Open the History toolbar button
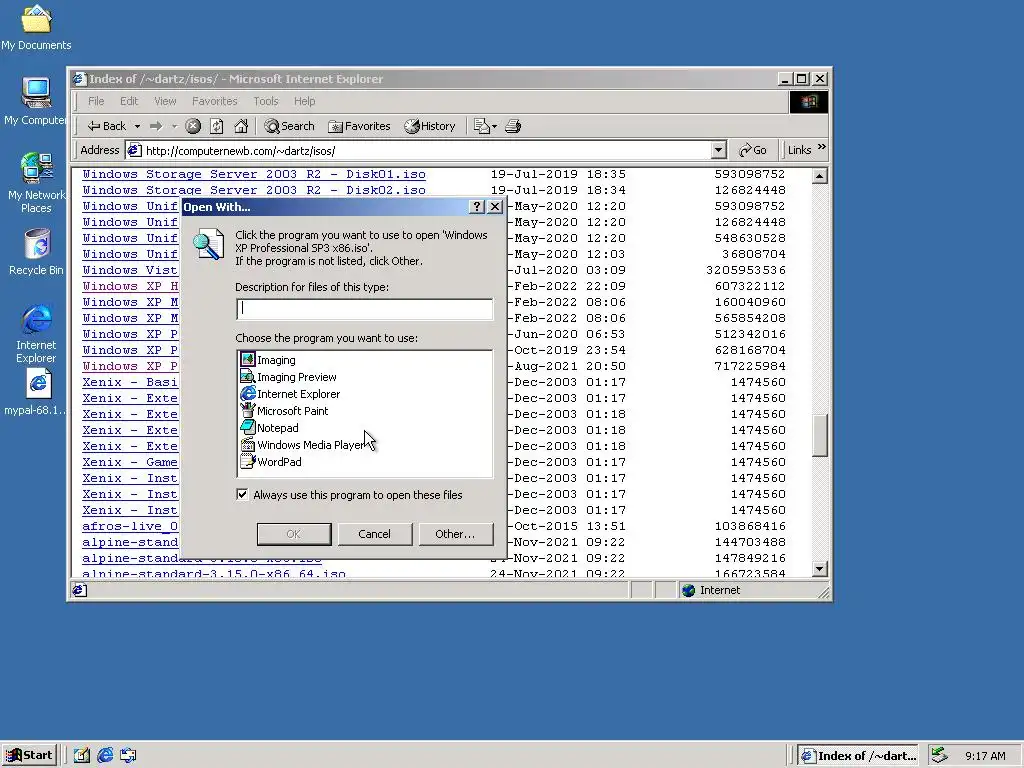The height and width of the screenshot is (768, 1024). point(430,126)
